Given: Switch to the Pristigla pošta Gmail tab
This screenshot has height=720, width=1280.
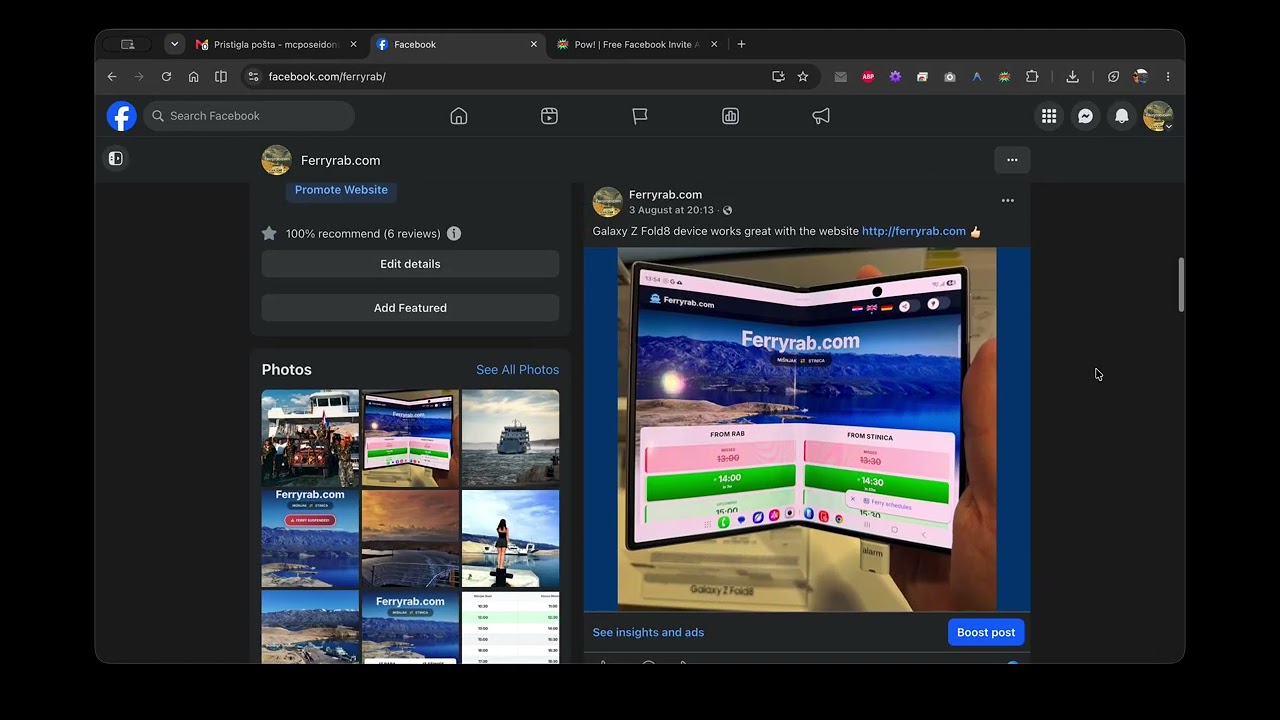Looking at the screenshot, I should coord(276,44).
